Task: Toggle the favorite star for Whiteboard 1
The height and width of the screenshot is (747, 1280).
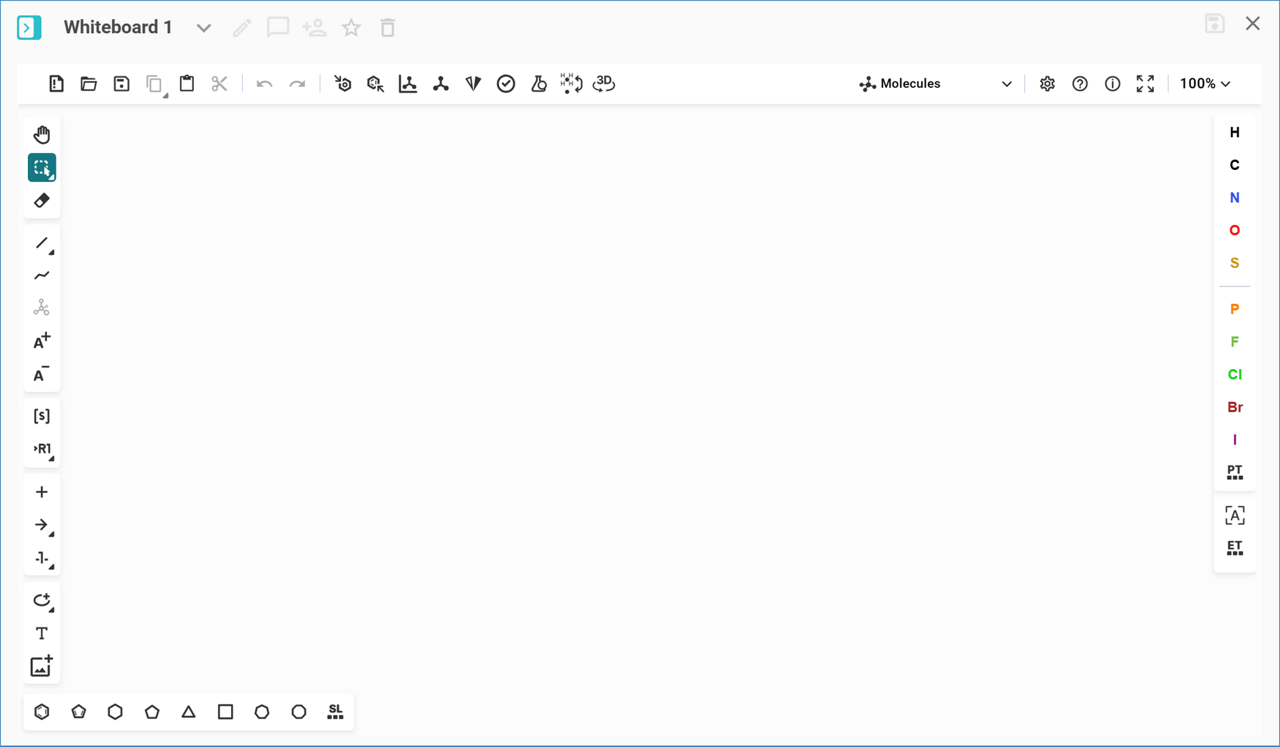Action: pos(351,28)
